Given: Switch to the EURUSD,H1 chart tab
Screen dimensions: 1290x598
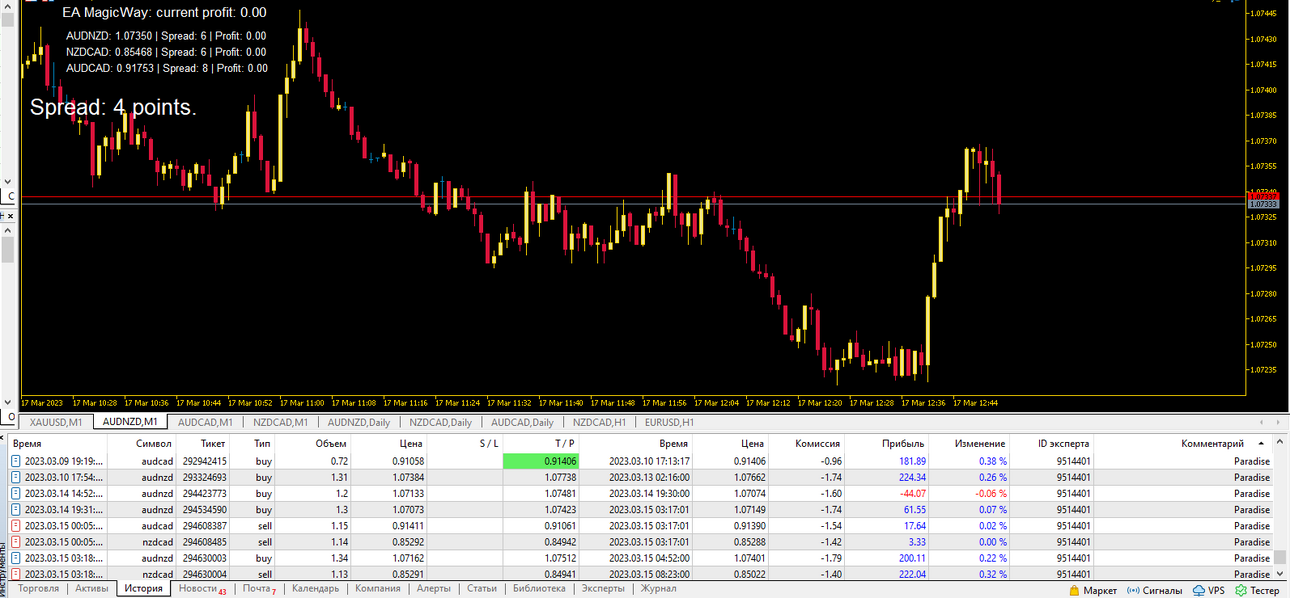Looking at the screenshot, I should point(670,422).
